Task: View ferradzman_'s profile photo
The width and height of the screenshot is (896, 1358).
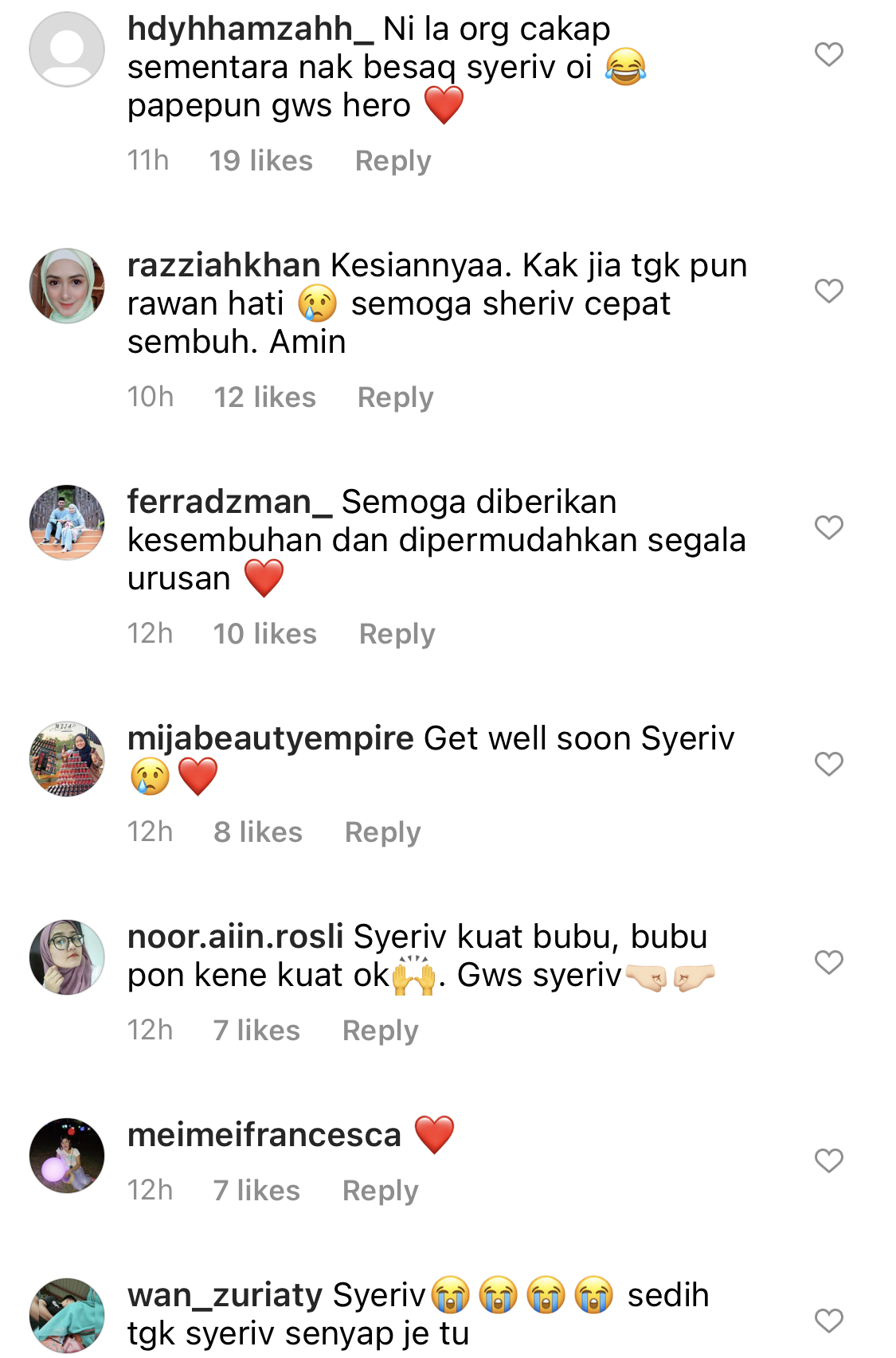Action: tap(67, 522)
